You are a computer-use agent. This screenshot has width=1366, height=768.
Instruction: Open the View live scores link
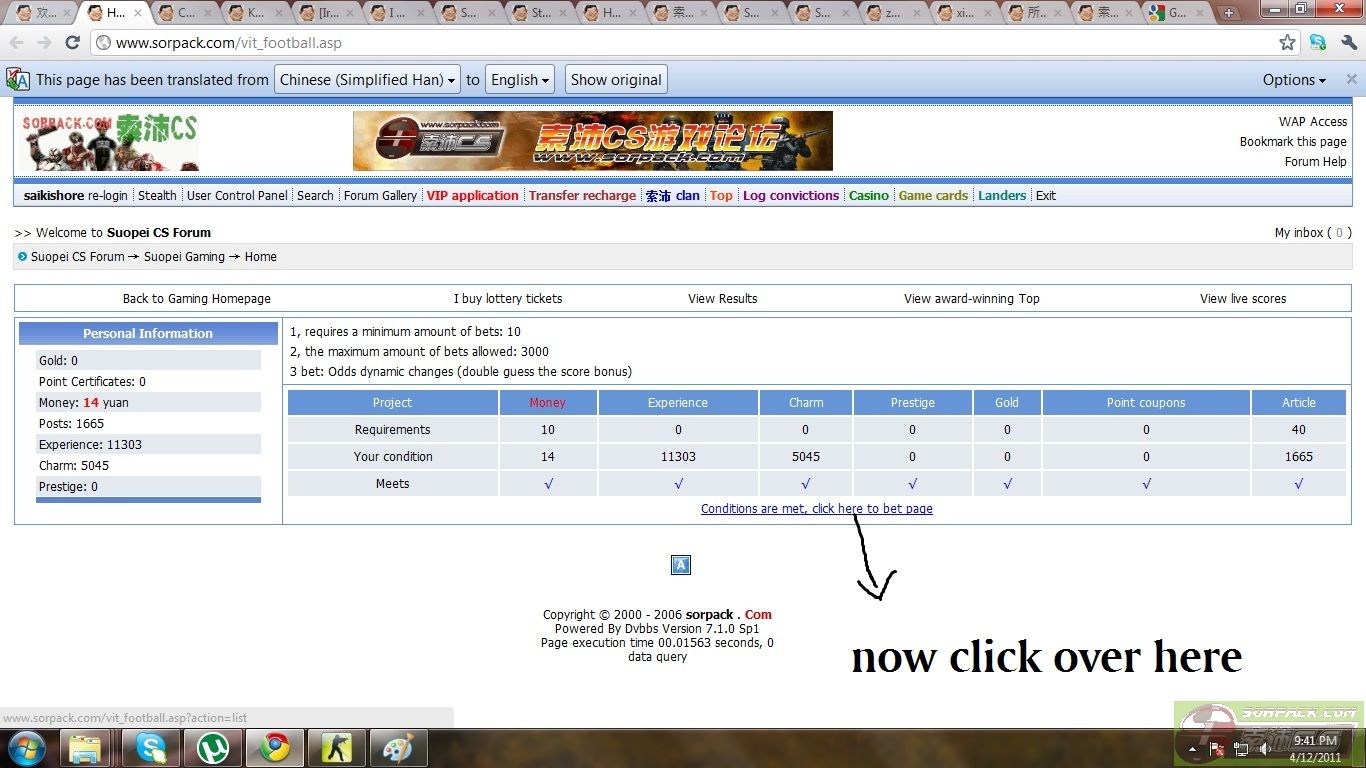[1243, 299]
